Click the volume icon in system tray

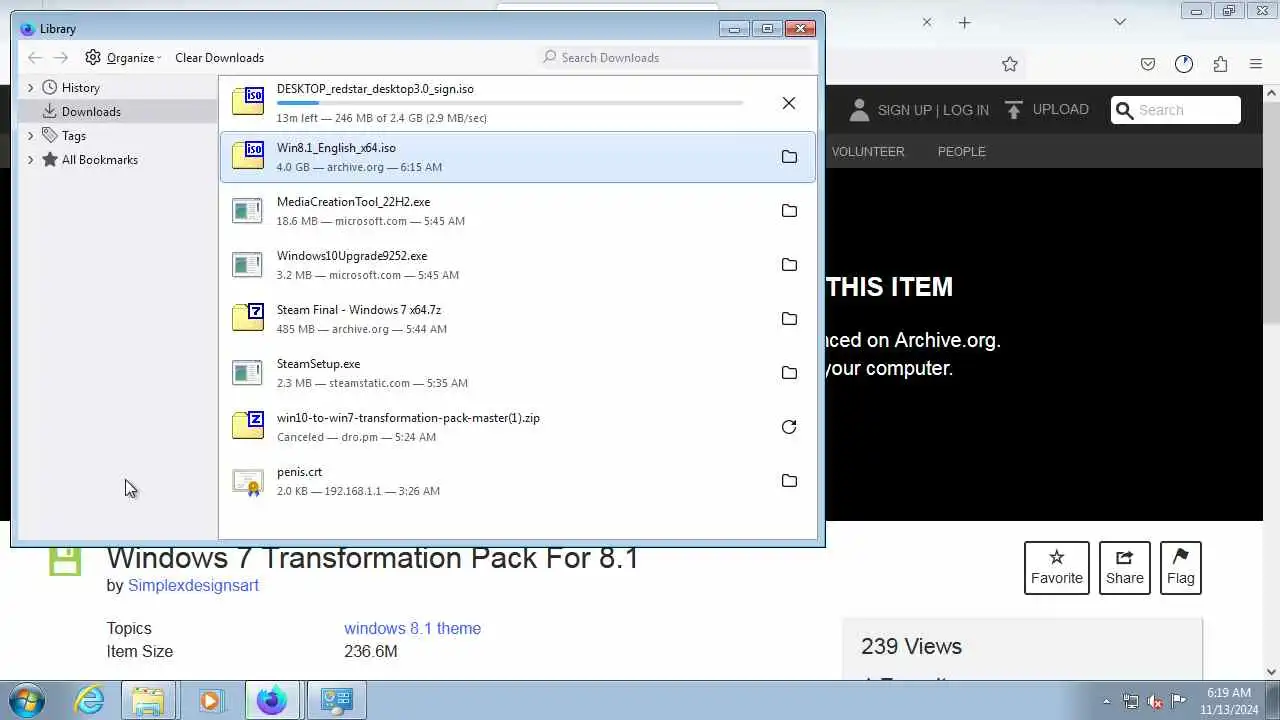tap(1154, 701)
